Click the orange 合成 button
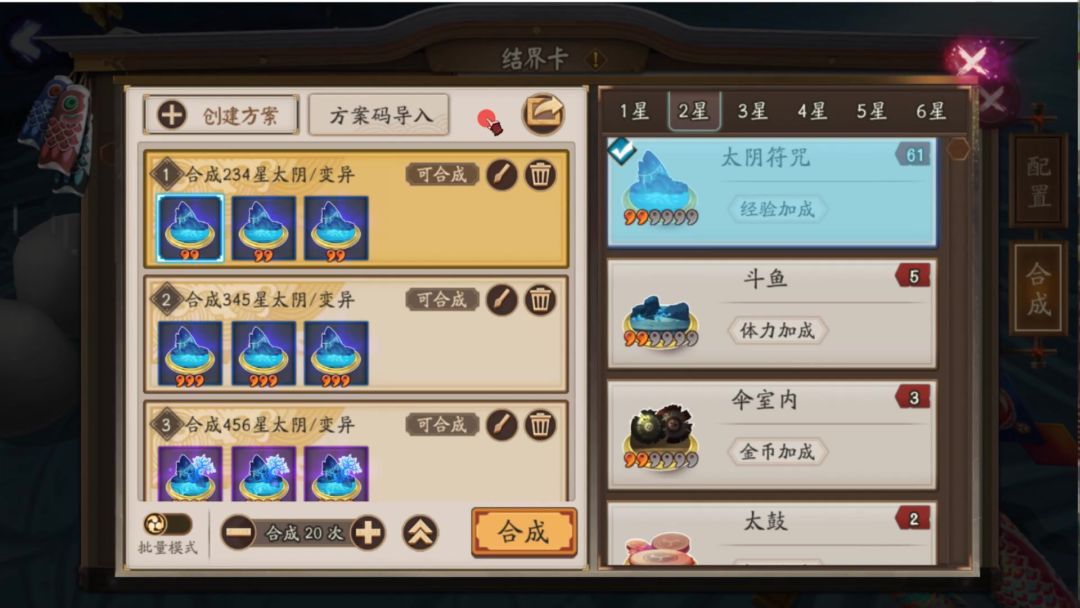 [524, 532]
